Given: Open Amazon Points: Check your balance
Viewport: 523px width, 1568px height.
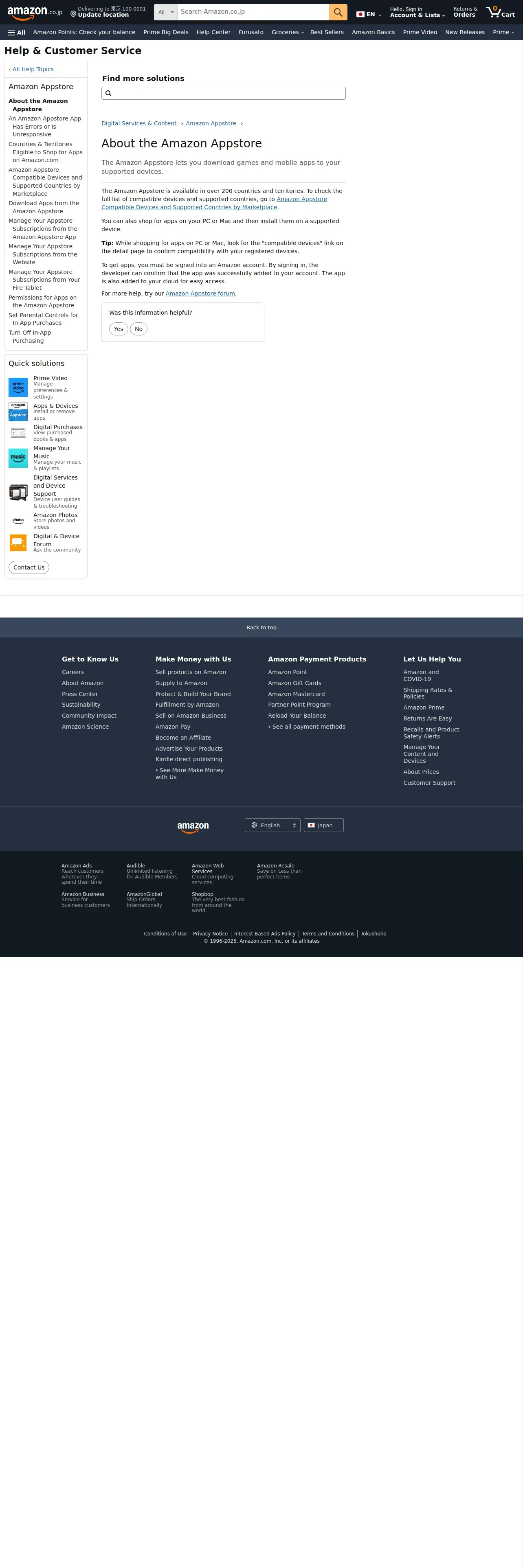Looking at the screenshot, I should point(84,32).
